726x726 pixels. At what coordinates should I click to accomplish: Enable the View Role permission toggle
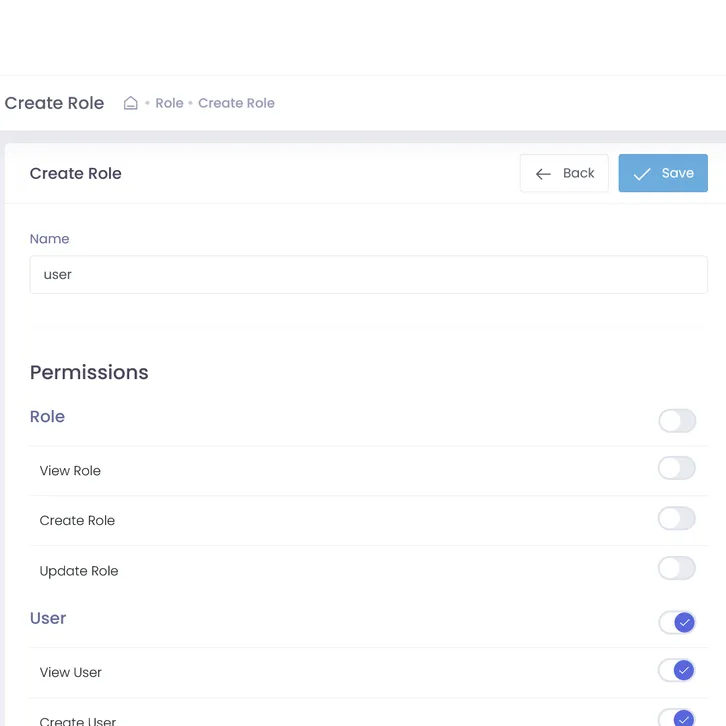tap(676, 468)
